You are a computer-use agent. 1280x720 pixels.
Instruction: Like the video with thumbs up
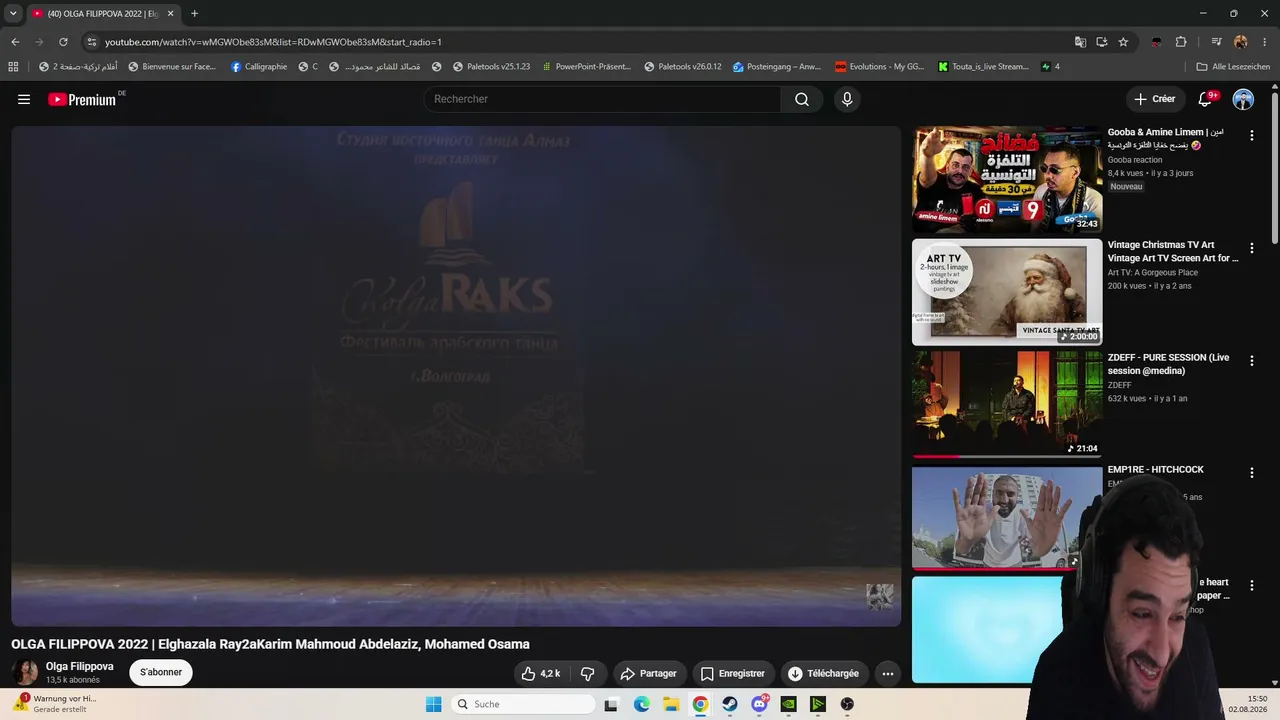click(x=541, y=674)
